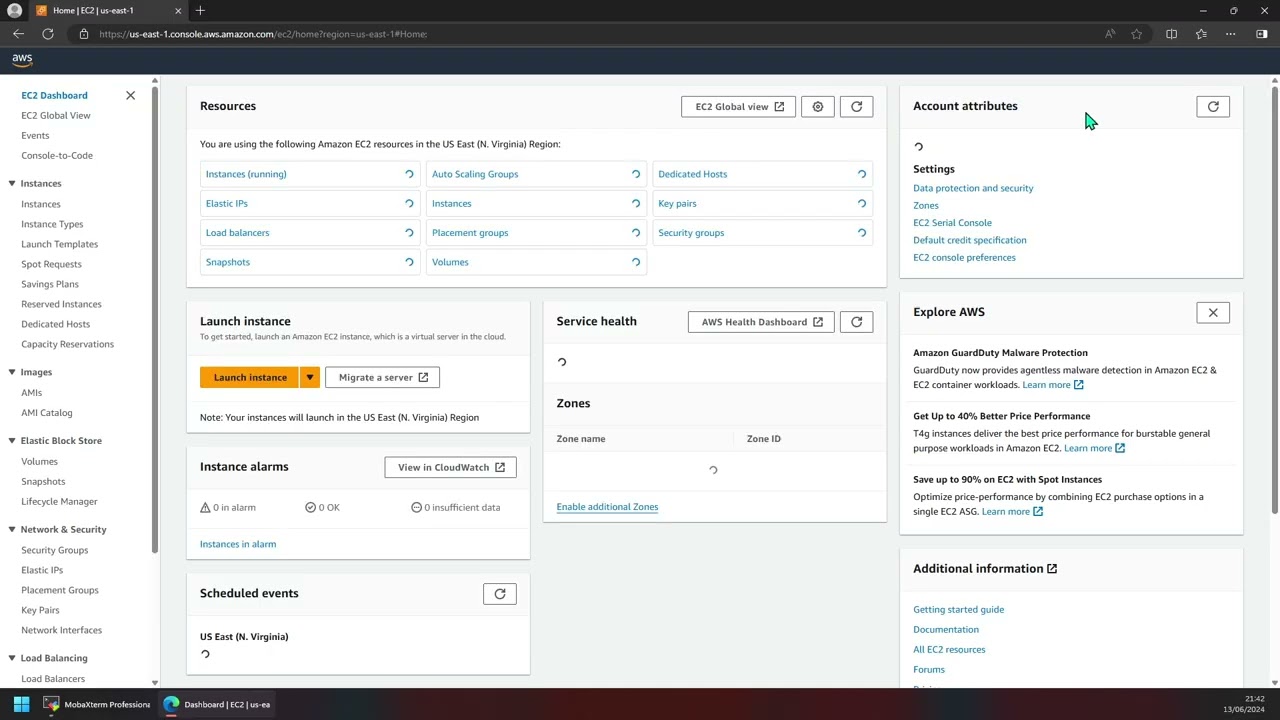Open Instances in alarm link
The width and height of the screenshot is (1280, 720).
coord(238,544)
